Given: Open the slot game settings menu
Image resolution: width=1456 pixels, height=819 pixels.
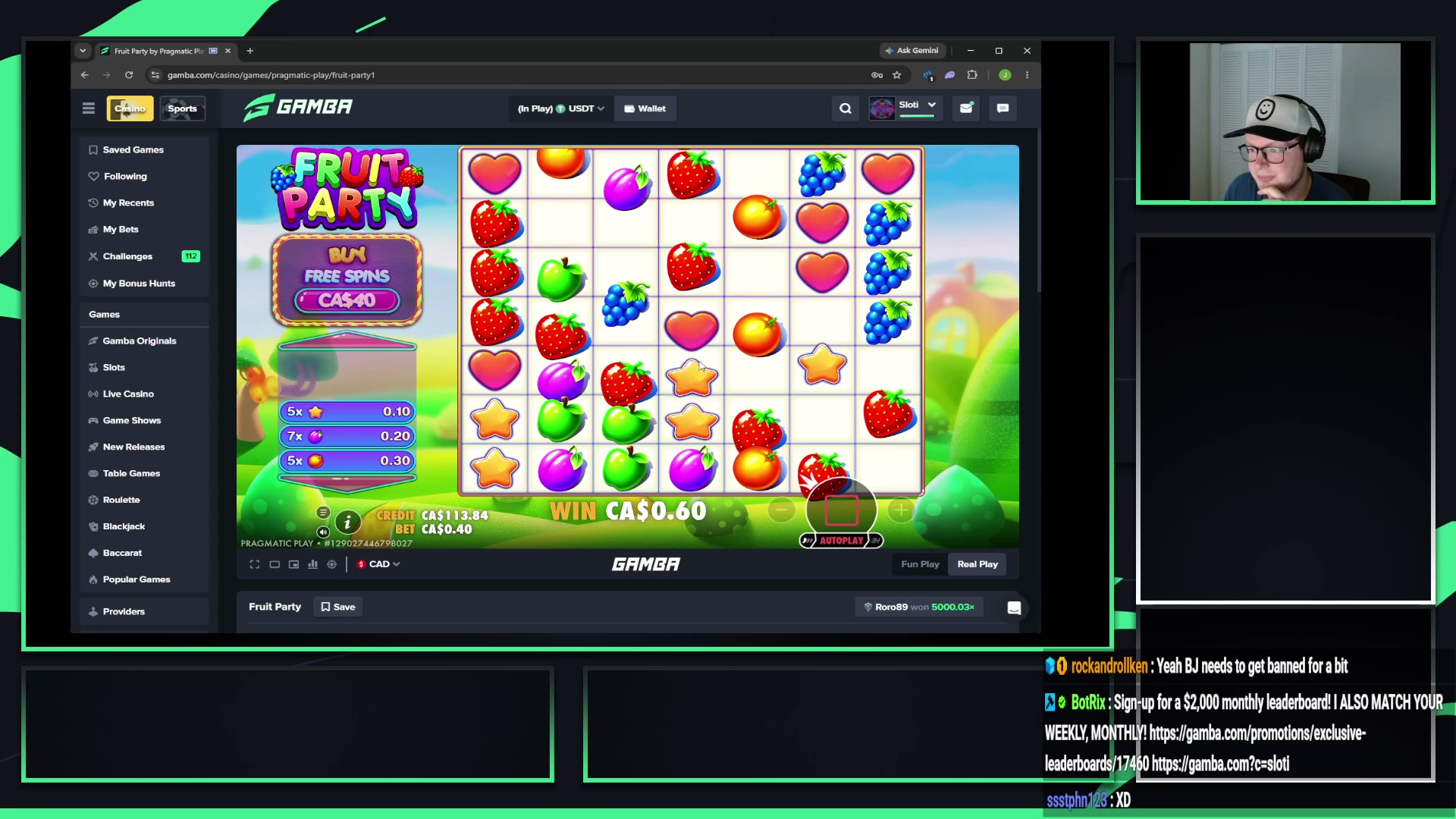Looking at the screenshot, I should click(x=323, y=513).
